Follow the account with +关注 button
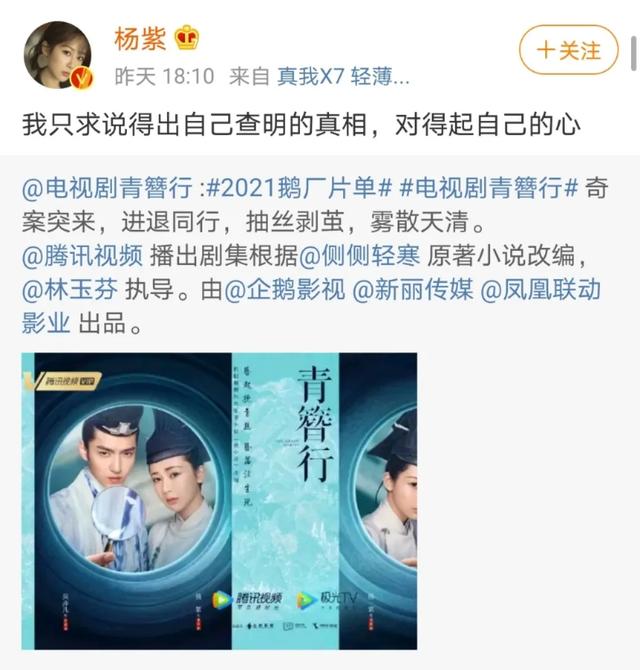Viewport: 640px width, 670px height. [x=569, y=50]
